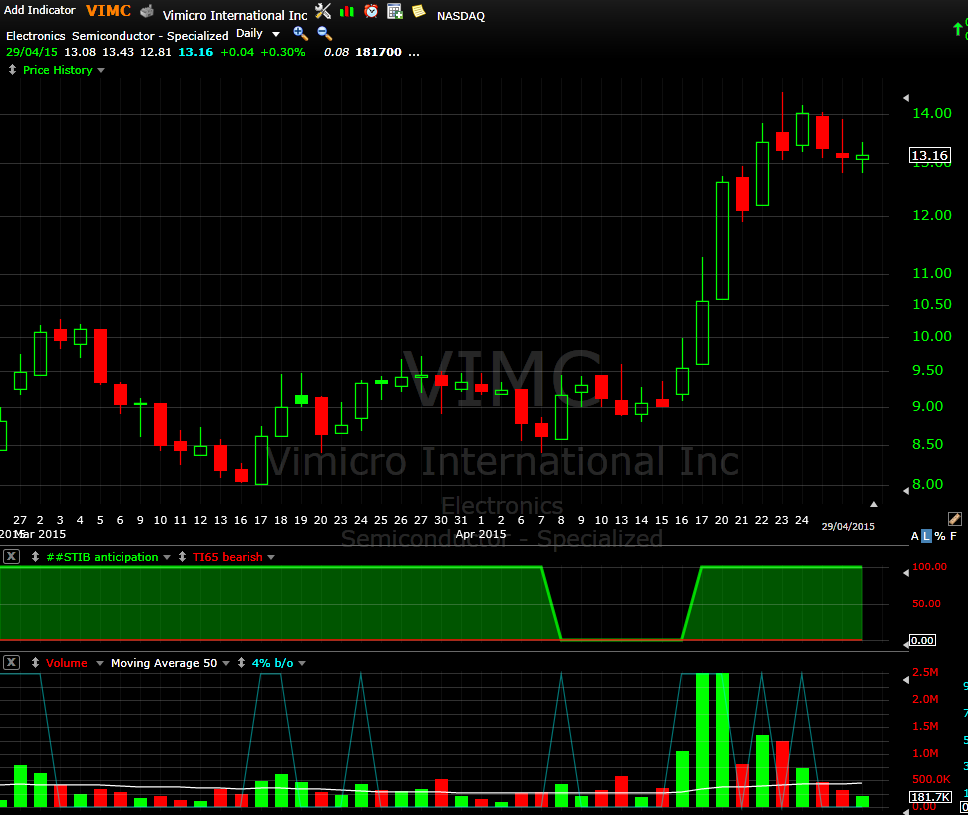Click reorder arrows beside ##STIB anticipation
The width and height of the screenshot is (968, 815).
[x=35, y=557]
